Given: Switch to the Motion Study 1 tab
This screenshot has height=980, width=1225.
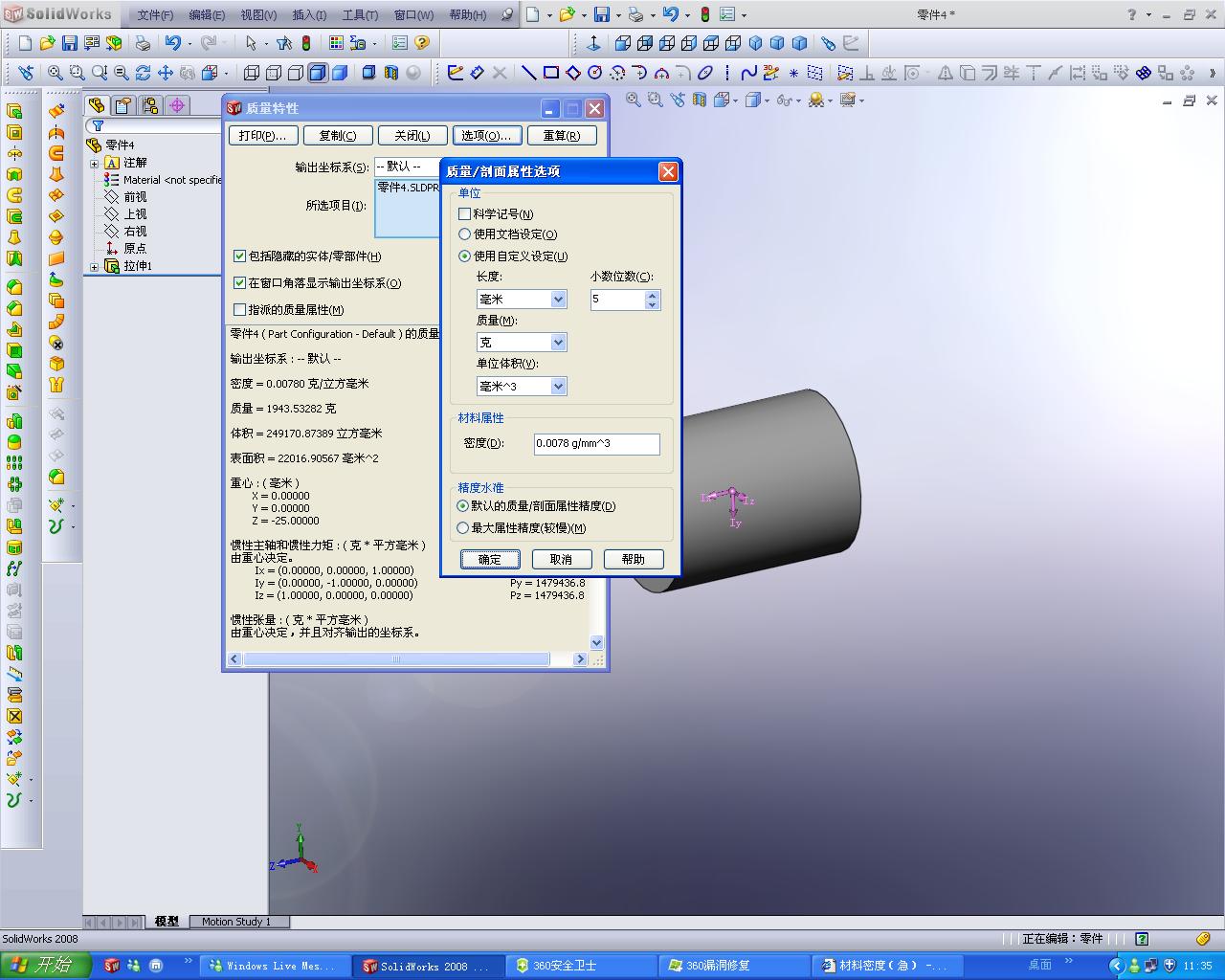Looking at the screenshot, I should [x=236, y=922].
